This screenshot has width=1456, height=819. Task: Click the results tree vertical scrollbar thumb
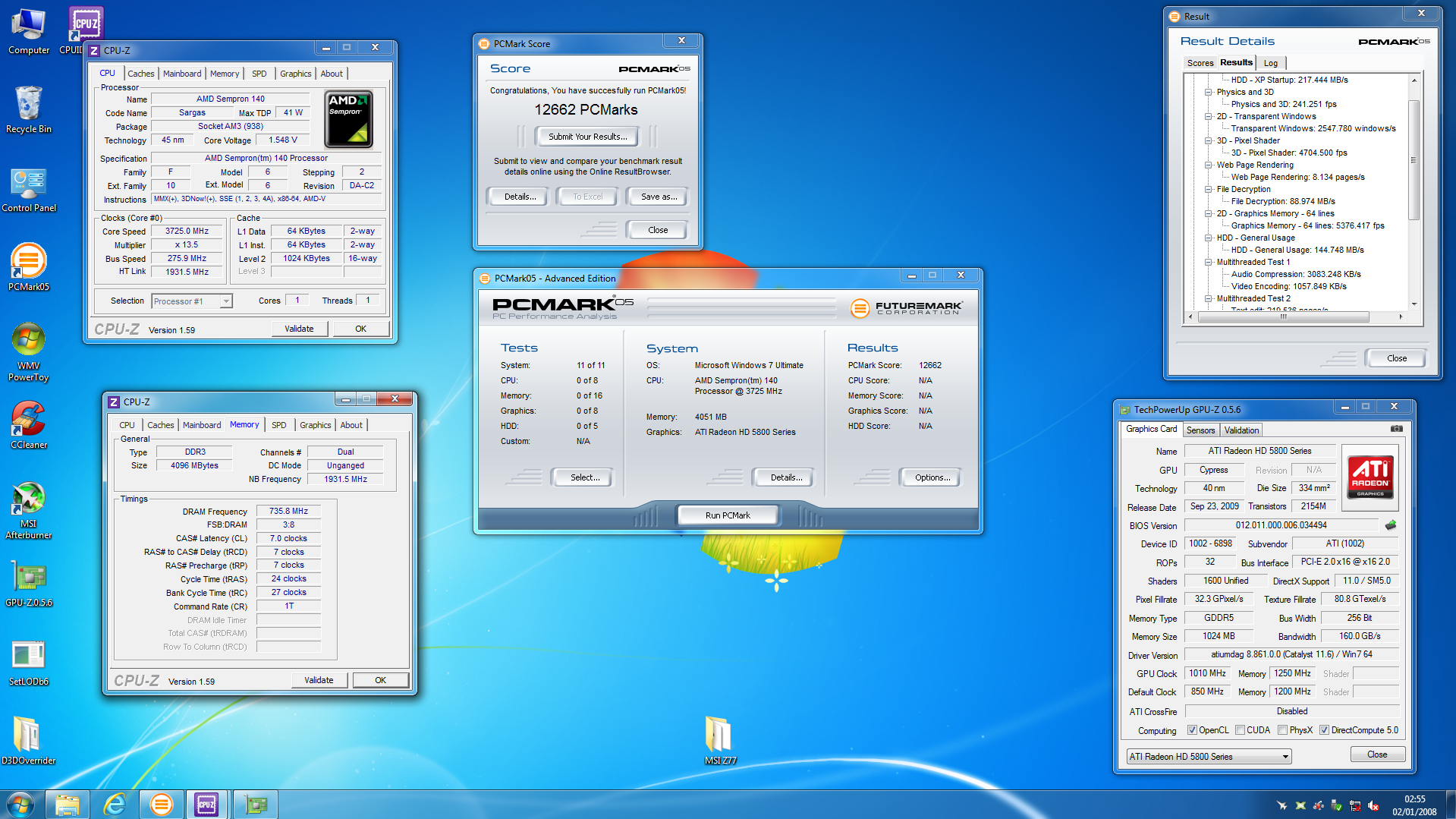[1413, 159]
